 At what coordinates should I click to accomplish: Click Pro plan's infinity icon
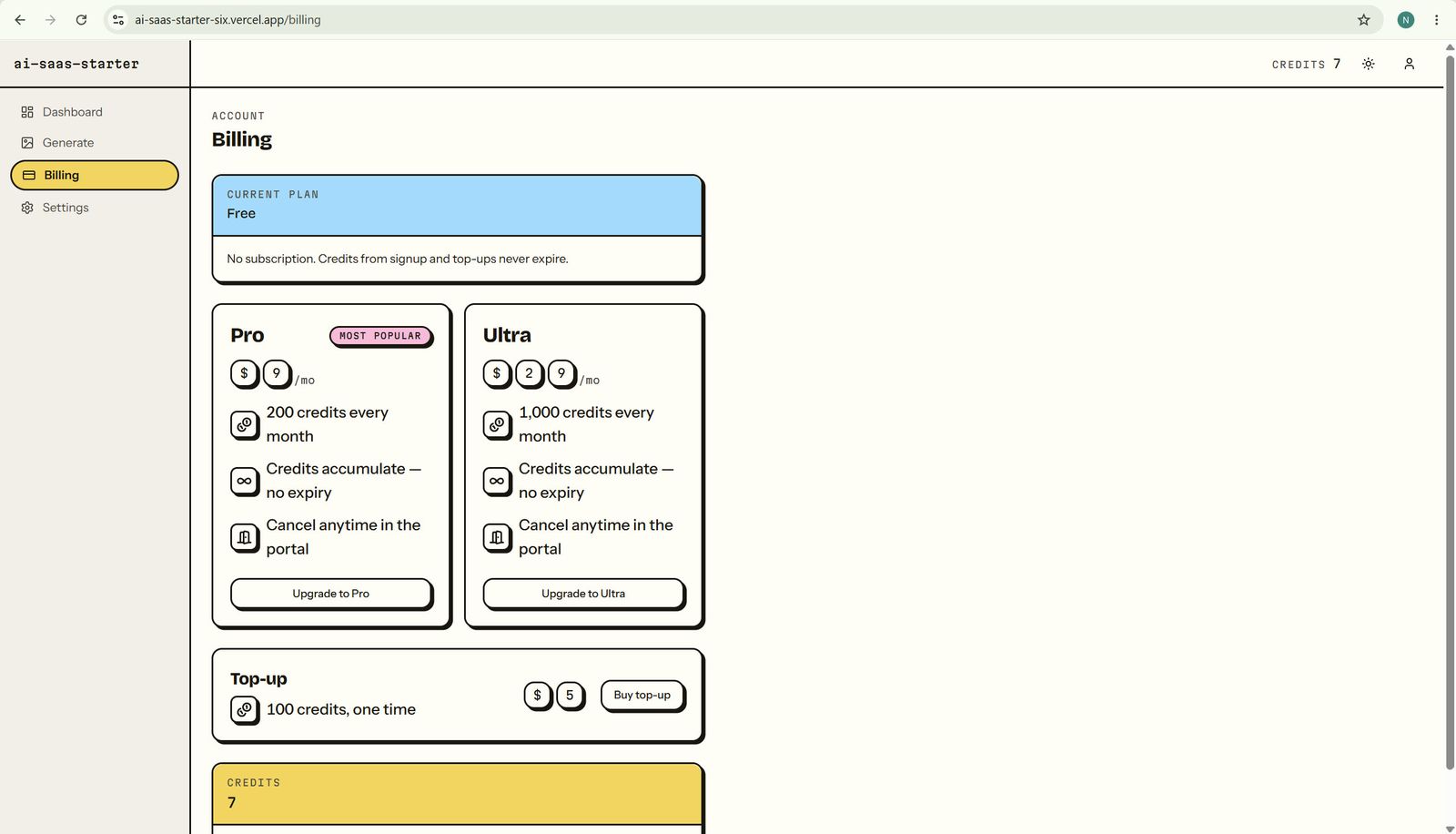(x=245, y=481)
